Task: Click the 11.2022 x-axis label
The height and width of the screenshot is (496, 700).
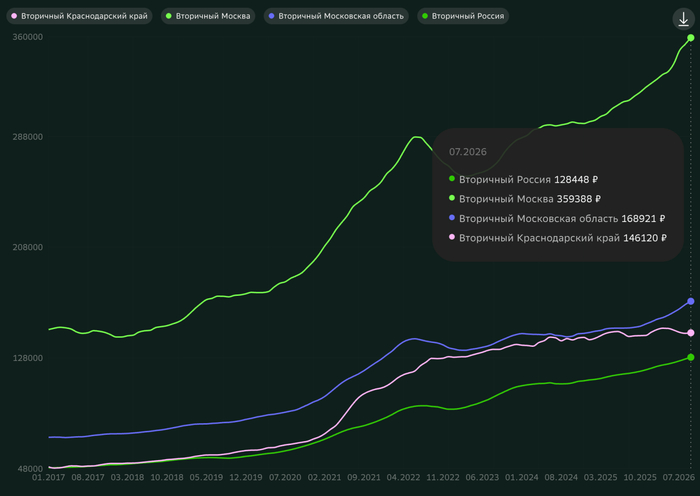Action: coord(443,477)
